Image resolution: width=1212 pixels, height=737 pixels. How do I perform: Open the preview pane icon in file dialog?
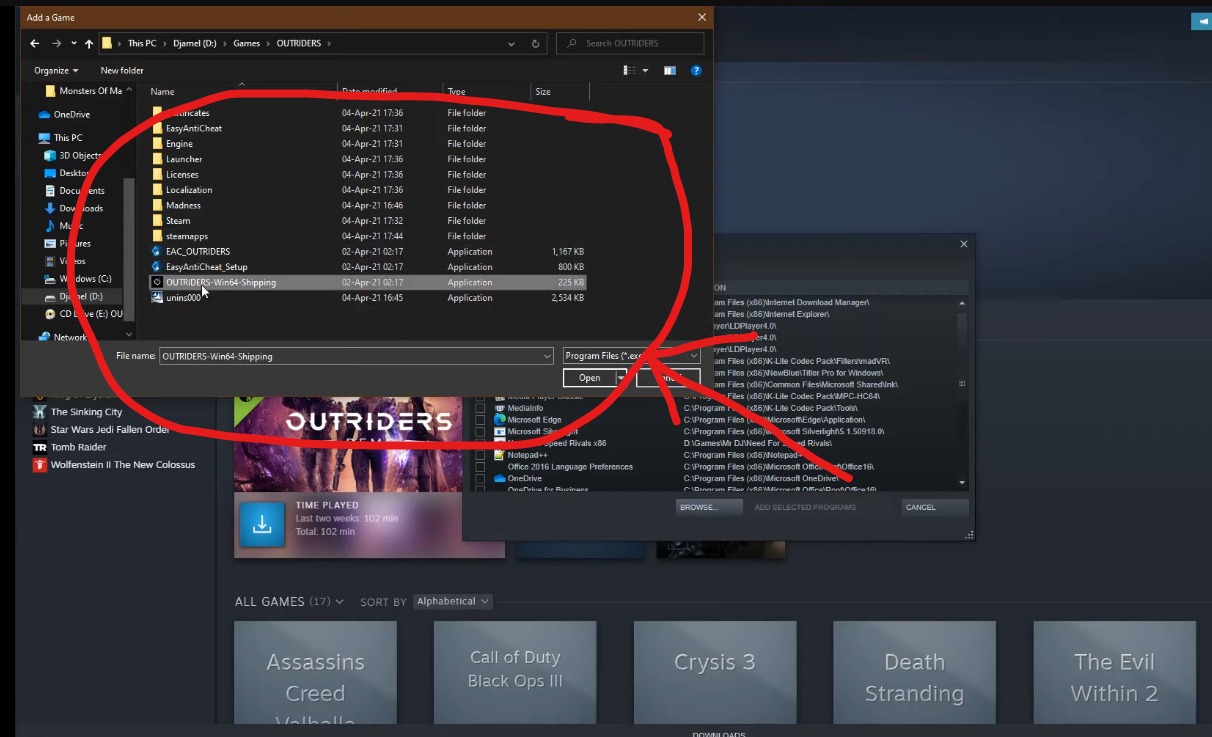click(x=670, y=70)
